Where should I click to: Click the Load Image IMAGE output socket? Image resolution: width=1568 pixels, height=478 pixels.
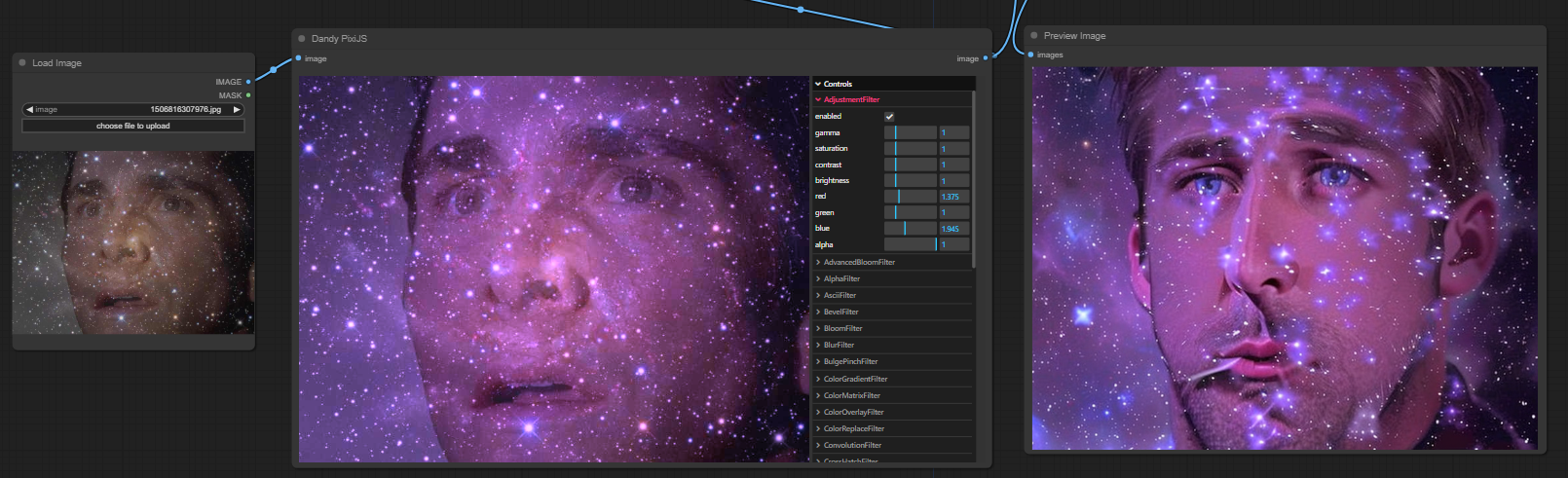click(248, 82)
